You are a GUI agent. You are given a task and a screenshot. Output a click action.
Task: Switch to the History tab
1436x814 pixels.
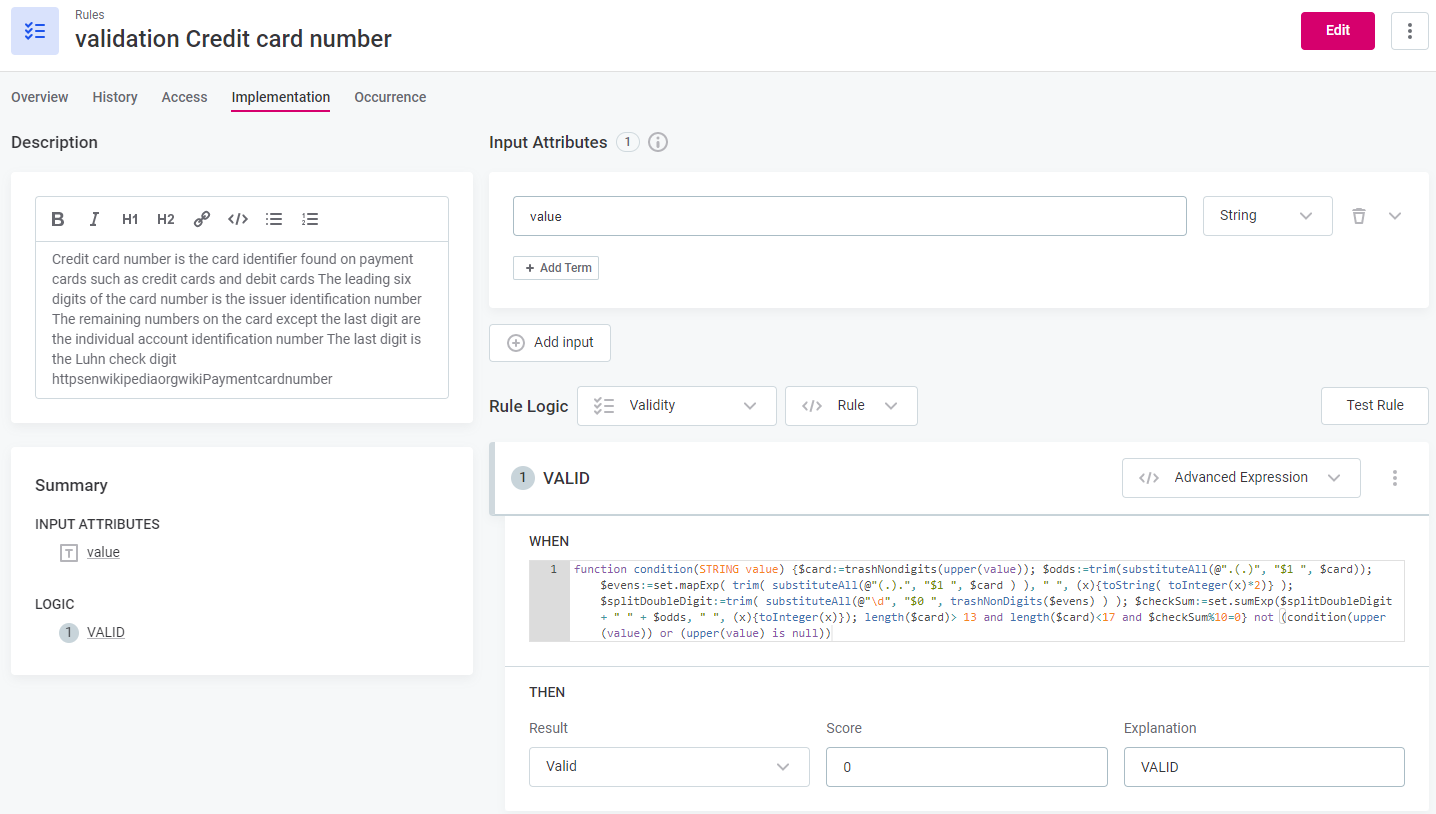(x=115, y=97)
